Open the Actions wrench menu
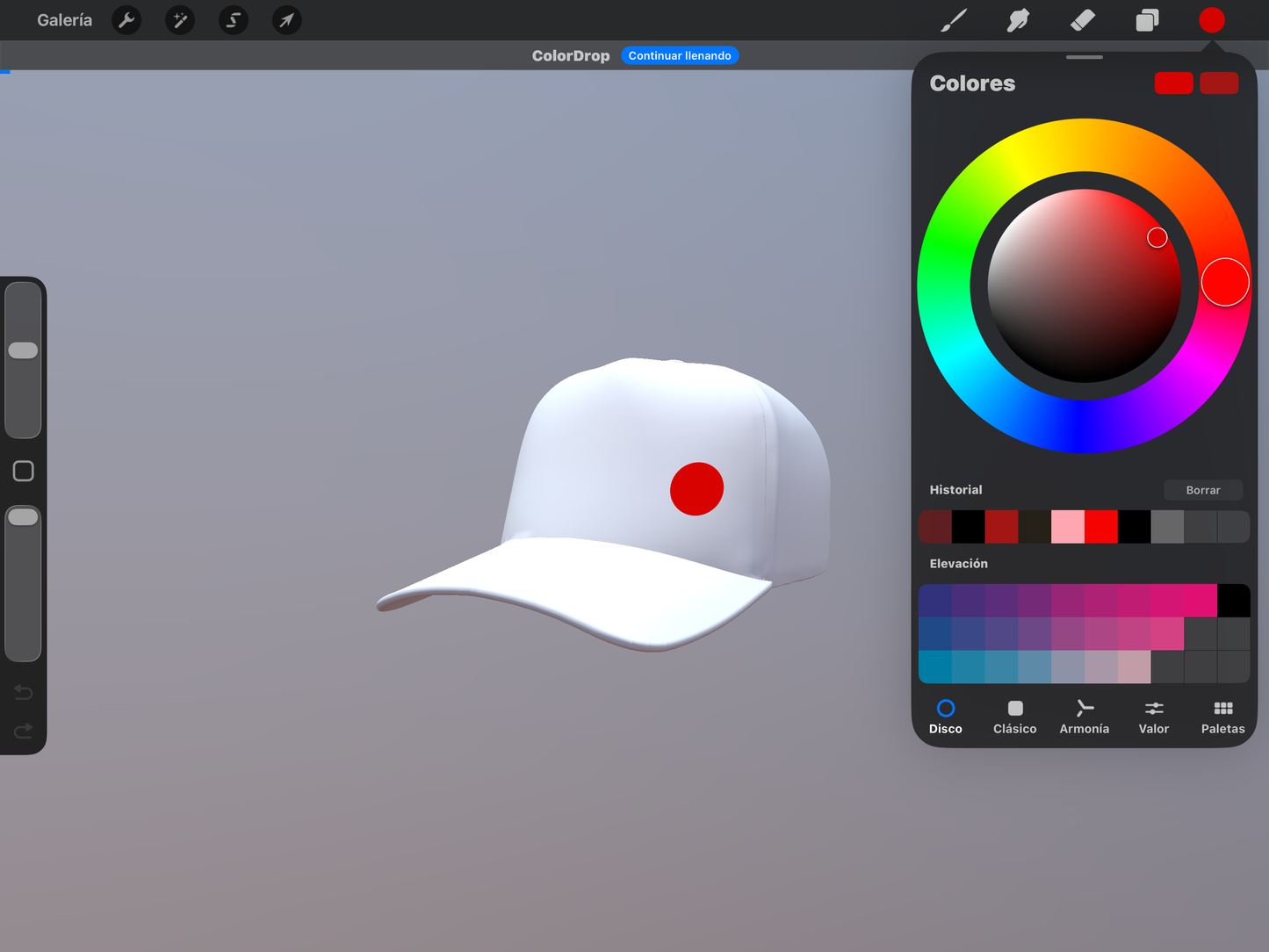Image resolution: width=1269 pixels, height=952 pixels. coord(126,20)
